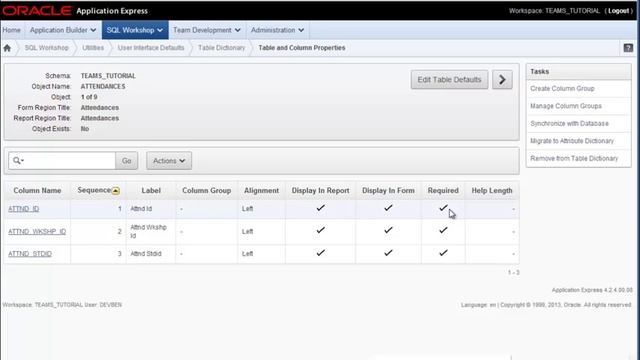The height and width of the screenshot is (360, 640).
Task: Click the search magnifier icon in search bar
Action: click(18, 160)
